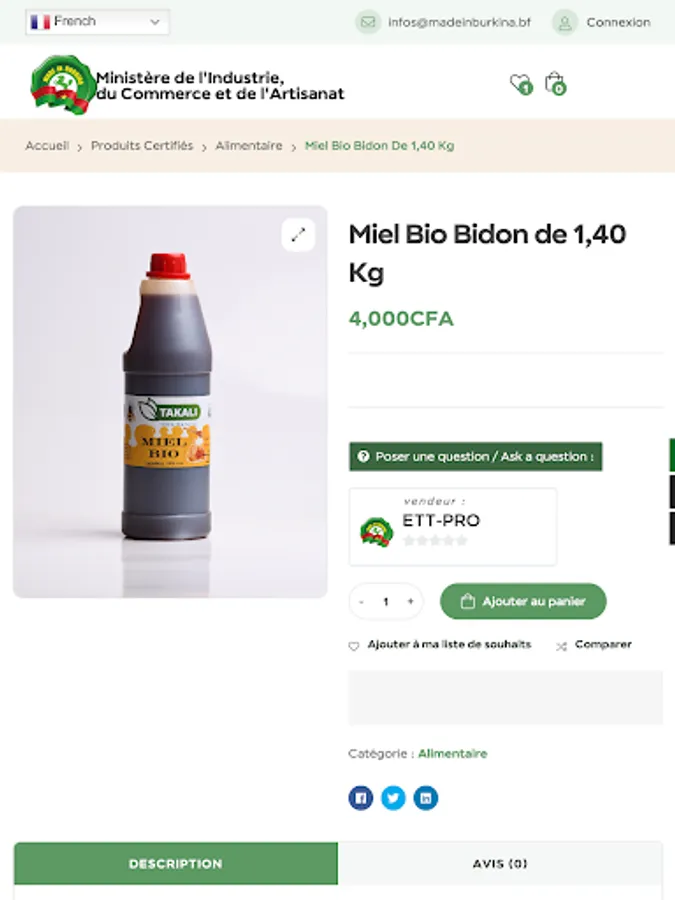The image size is (675, 900).
Task: Click the Made in Burkina site logo
Action: [62, 84]
